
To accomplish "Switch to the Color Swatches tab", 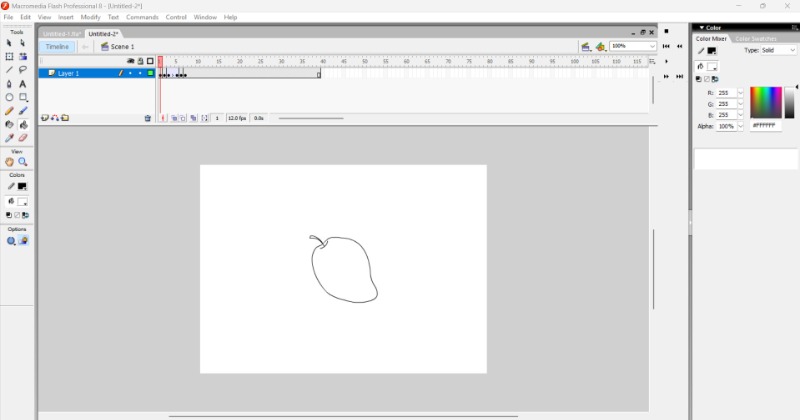I will point(755,39).
